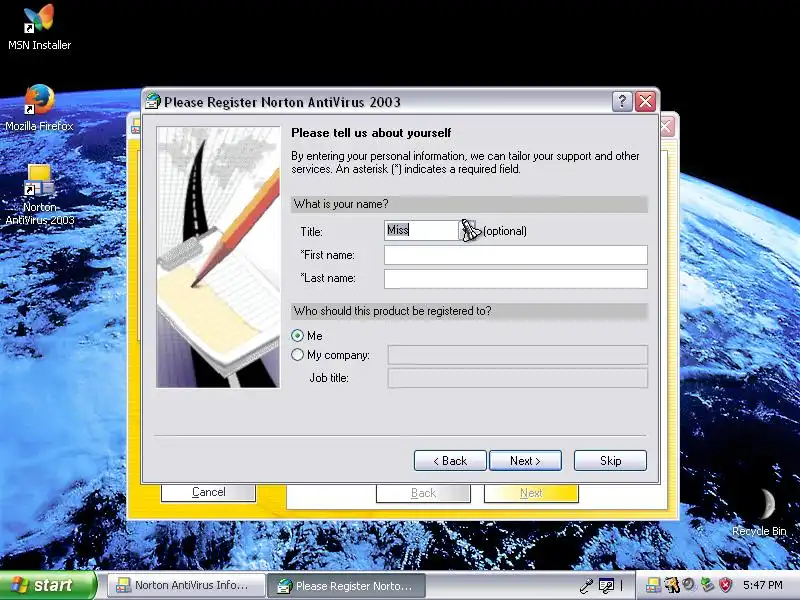This screenshot has width=800, height=600.
Task: Select the My company radio button
Action: [297, 355]
